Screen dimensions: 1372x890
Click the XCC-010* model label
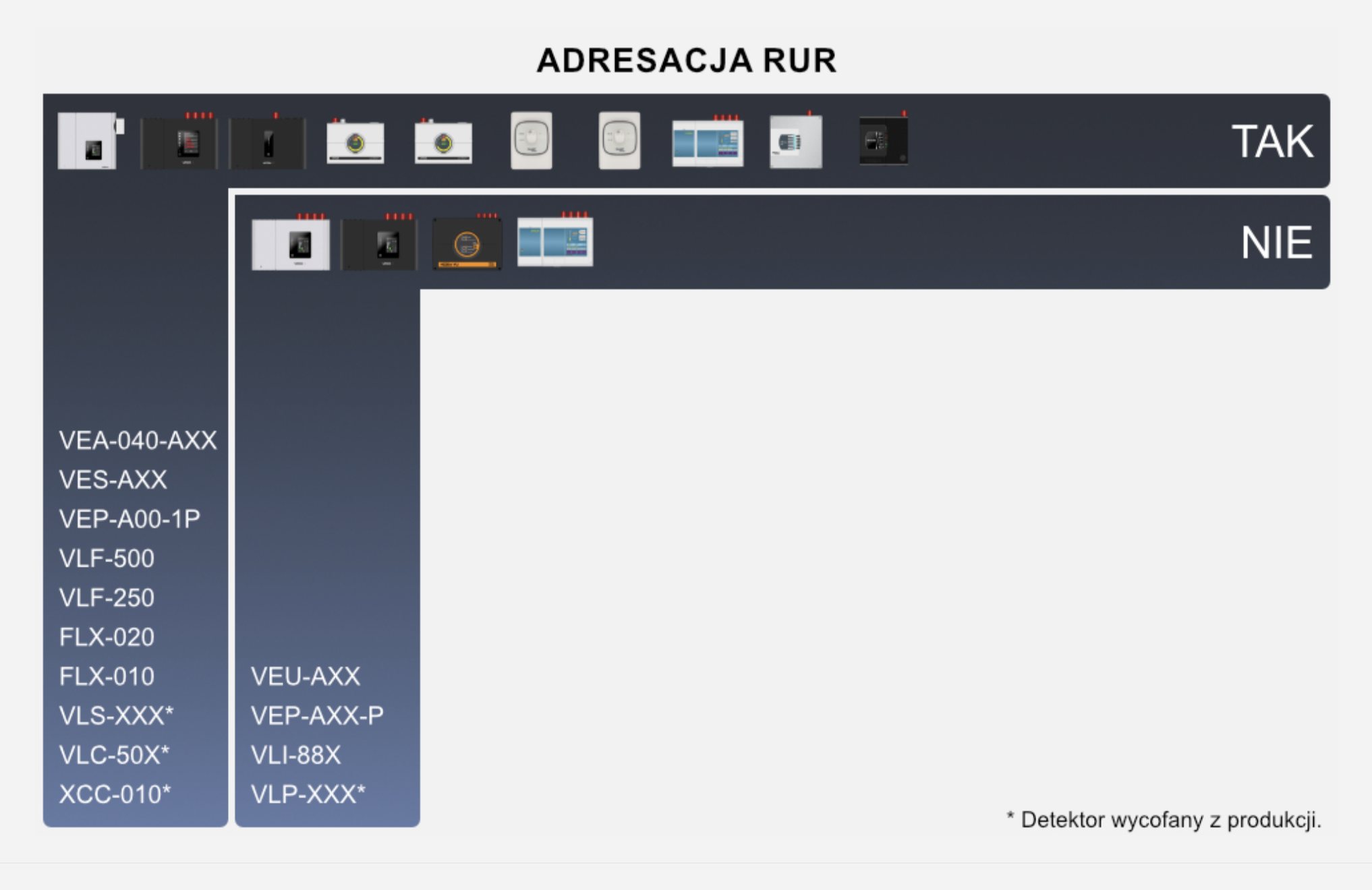click(x=115, y=795)
